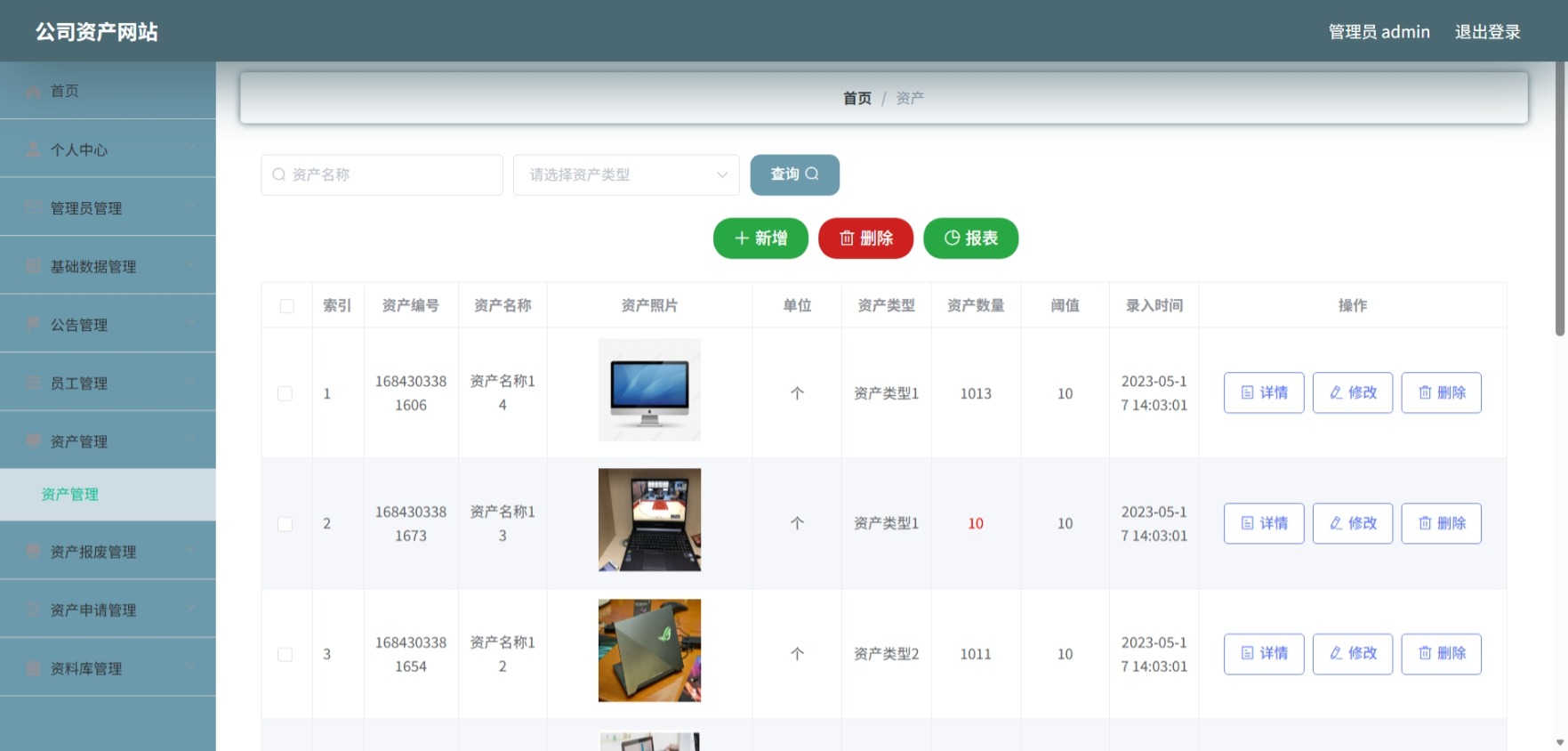The height and width of the screenshot is (751, 1568).
Task: Click the icon beside 员工管理
Action: point(33,383)
